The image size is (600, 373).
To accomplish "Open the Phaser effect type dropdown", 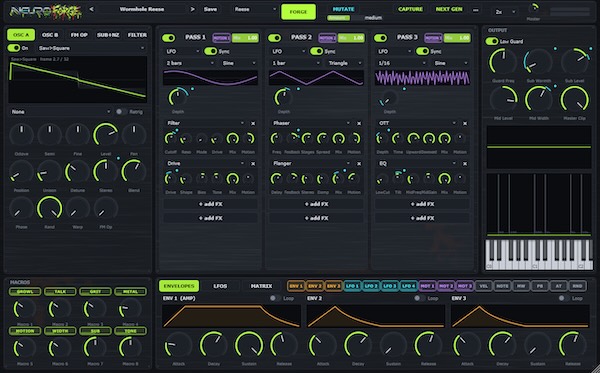I will [x=311, y=123].
